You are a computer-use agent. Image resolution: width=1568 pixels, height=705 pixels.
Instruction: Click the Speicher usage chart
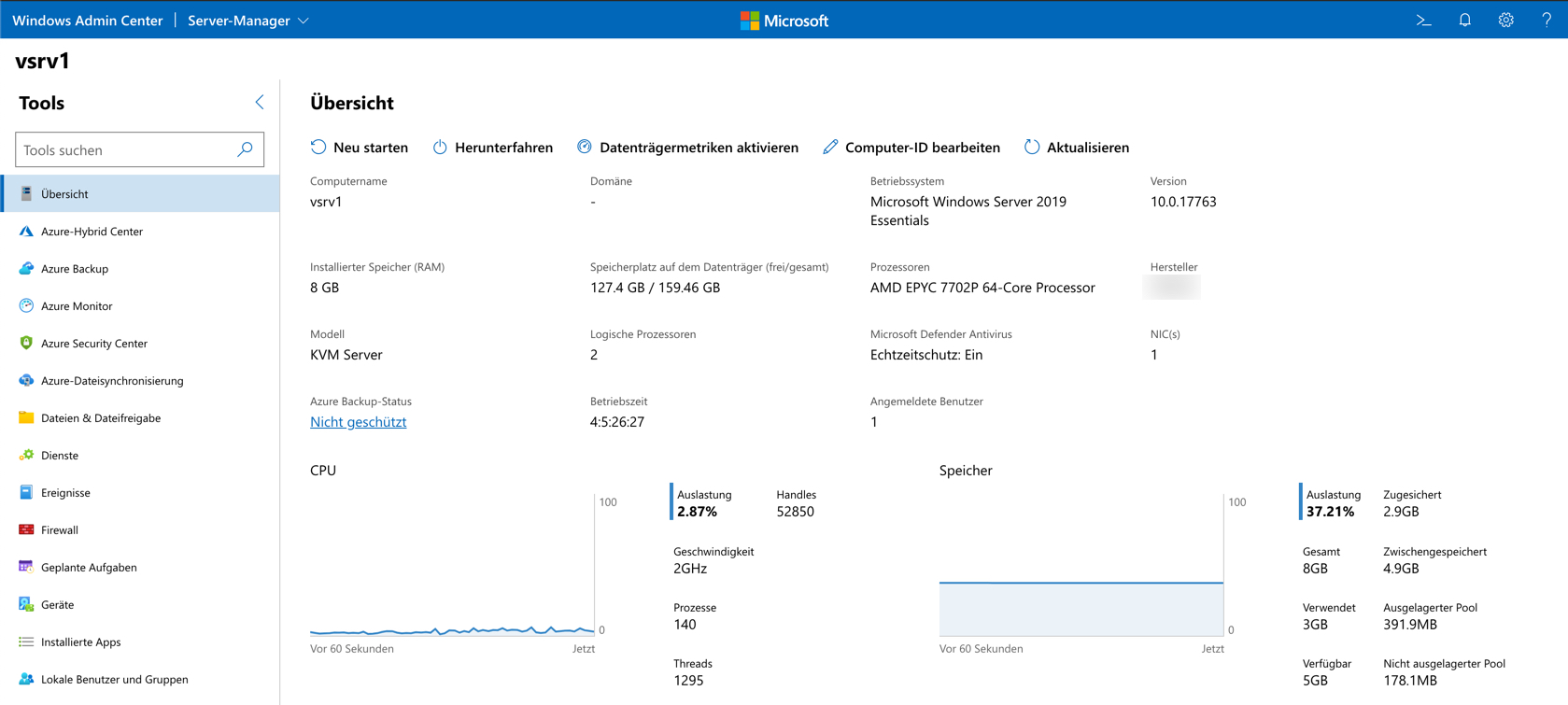pyautogui.click(x=1081, y=565)
